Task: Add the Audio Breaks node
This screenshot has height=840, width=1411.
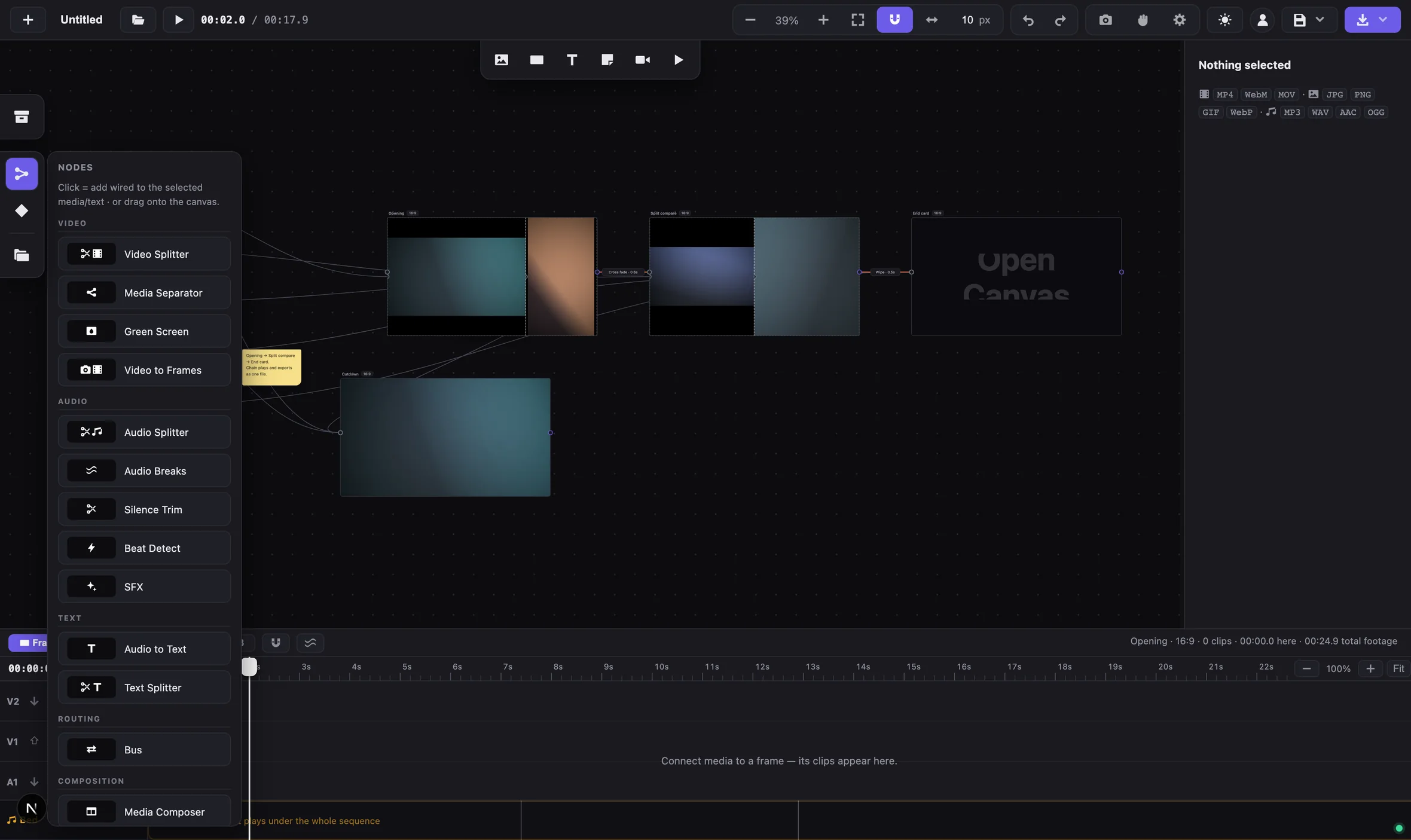Action: pyautogui.click(x=144, y=471)
